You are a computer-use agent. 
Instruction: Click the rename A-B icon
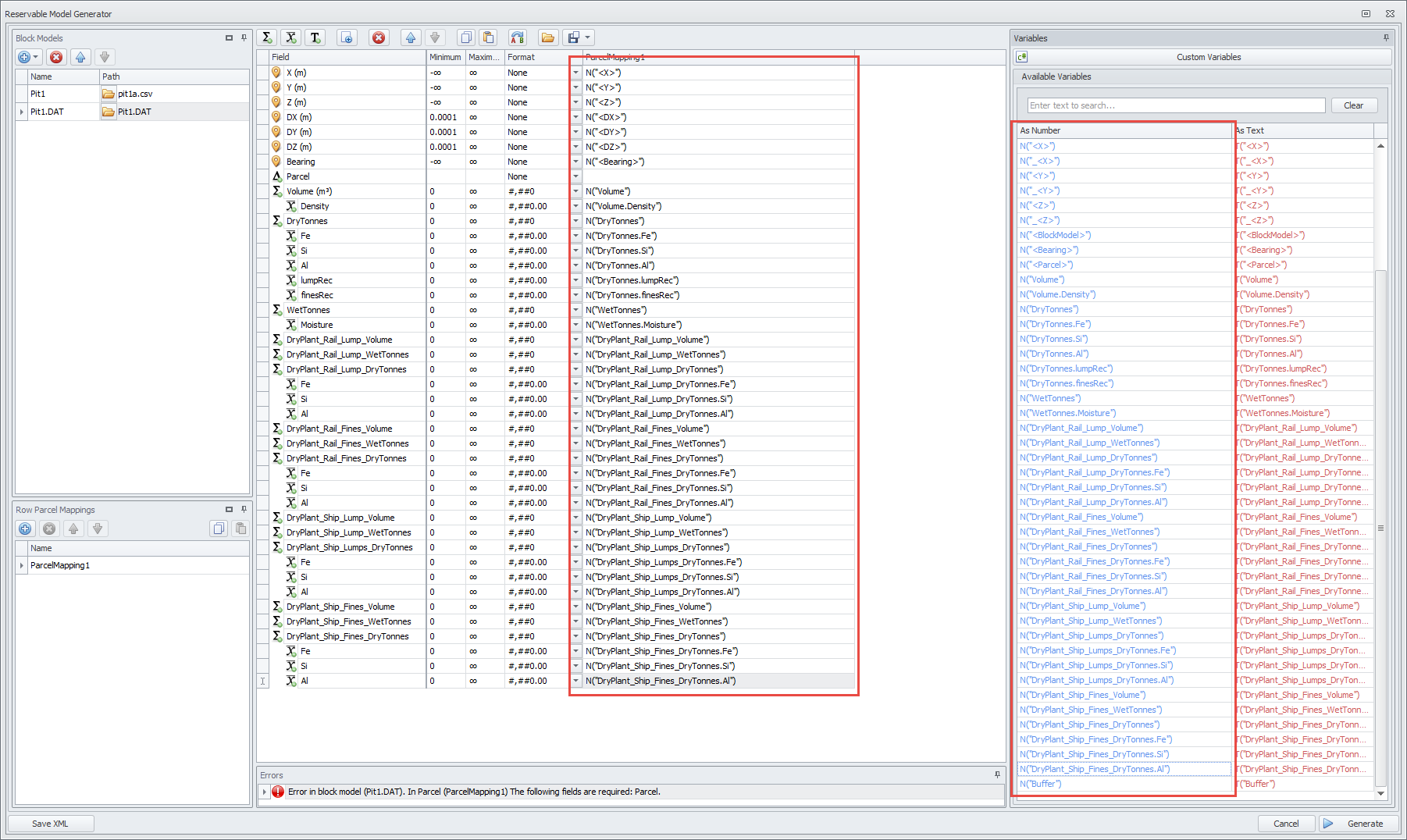coord(517,37)
